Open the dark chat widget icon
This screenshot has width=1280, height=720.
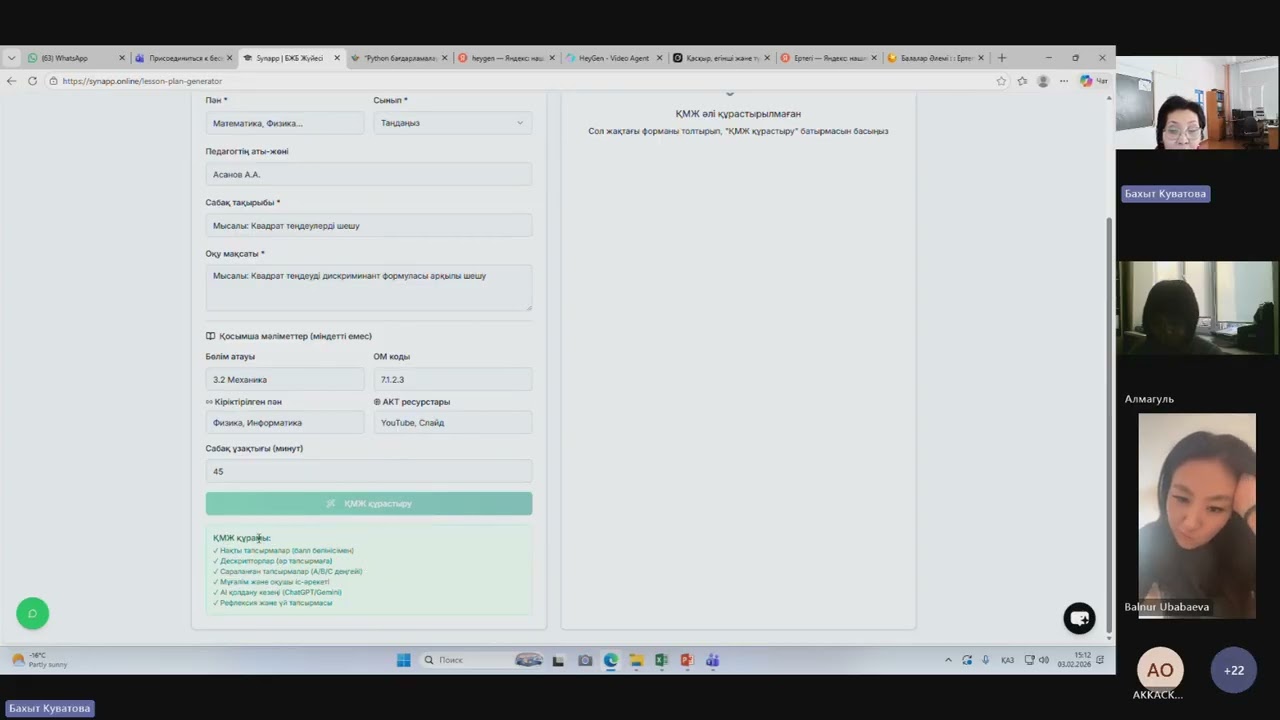coord(1079,618)
